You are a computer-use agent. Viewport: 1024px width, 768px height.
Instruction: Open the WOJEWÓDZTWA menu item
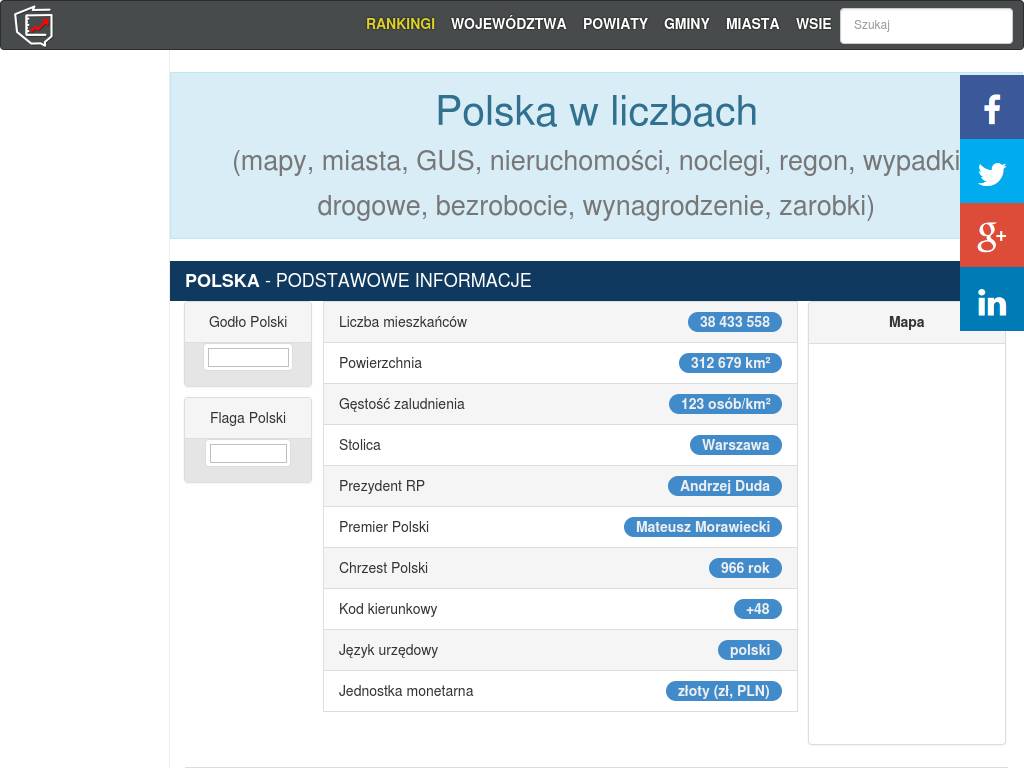(x=508, y=24)
